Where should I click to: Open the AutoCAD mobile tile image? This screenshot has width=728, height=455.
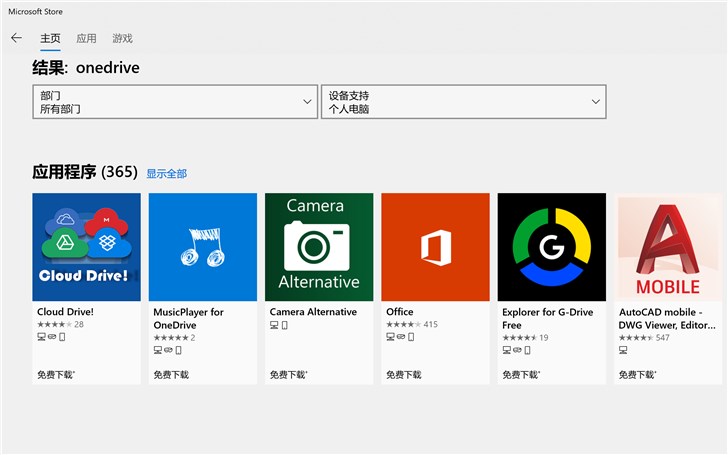668,247
